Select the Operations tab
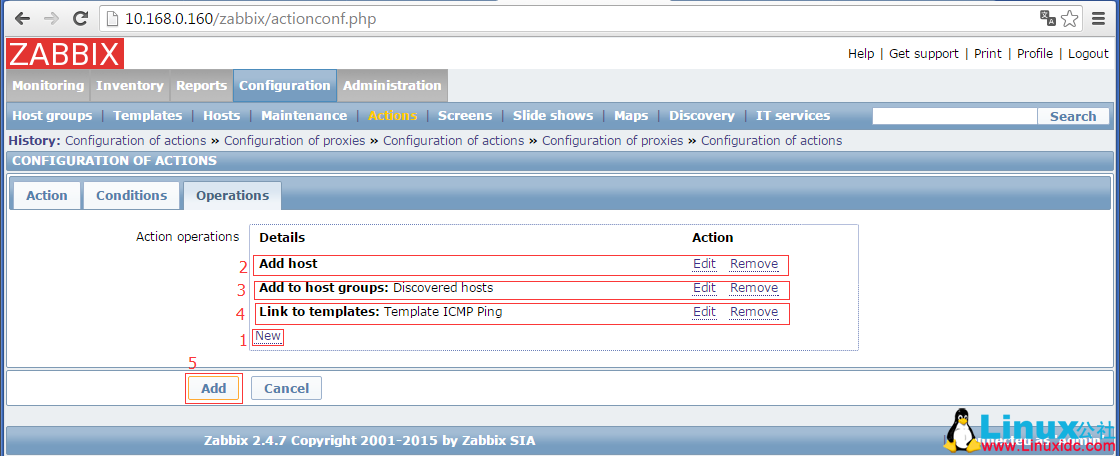 (232, 196)
